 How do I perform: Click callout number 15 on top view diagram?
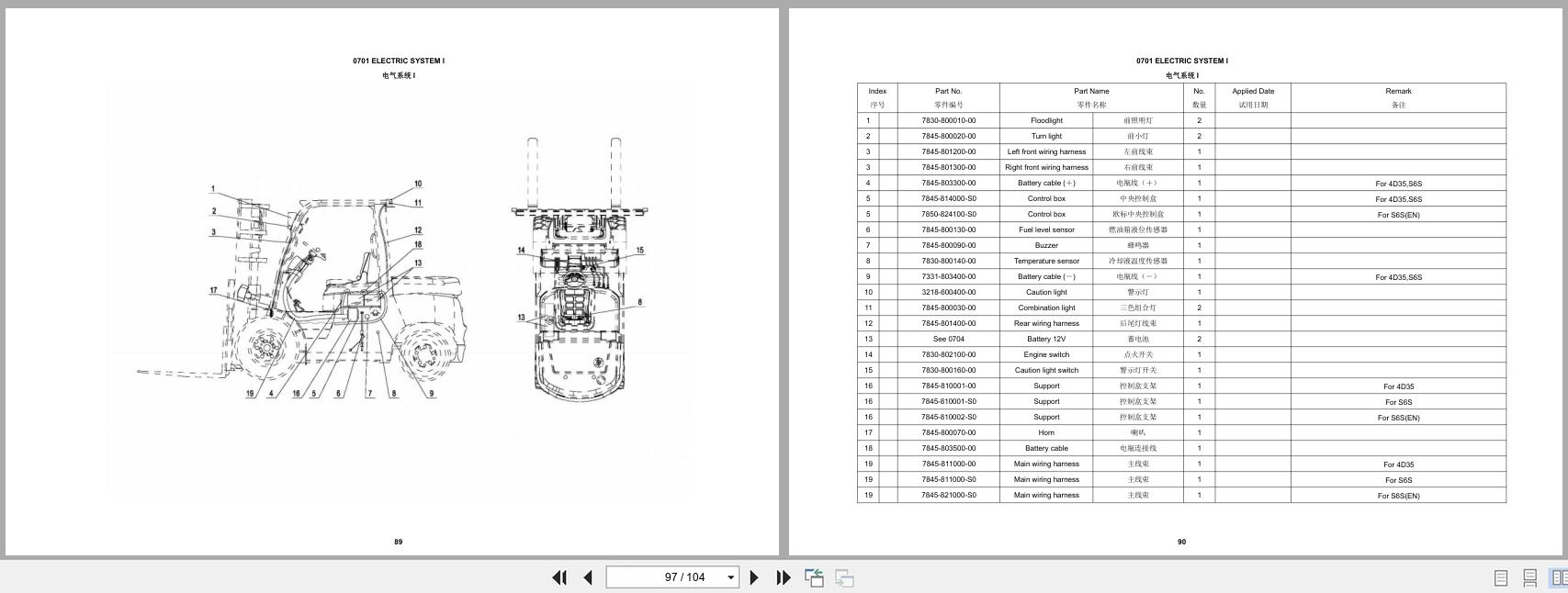click(x=639, y=250)
